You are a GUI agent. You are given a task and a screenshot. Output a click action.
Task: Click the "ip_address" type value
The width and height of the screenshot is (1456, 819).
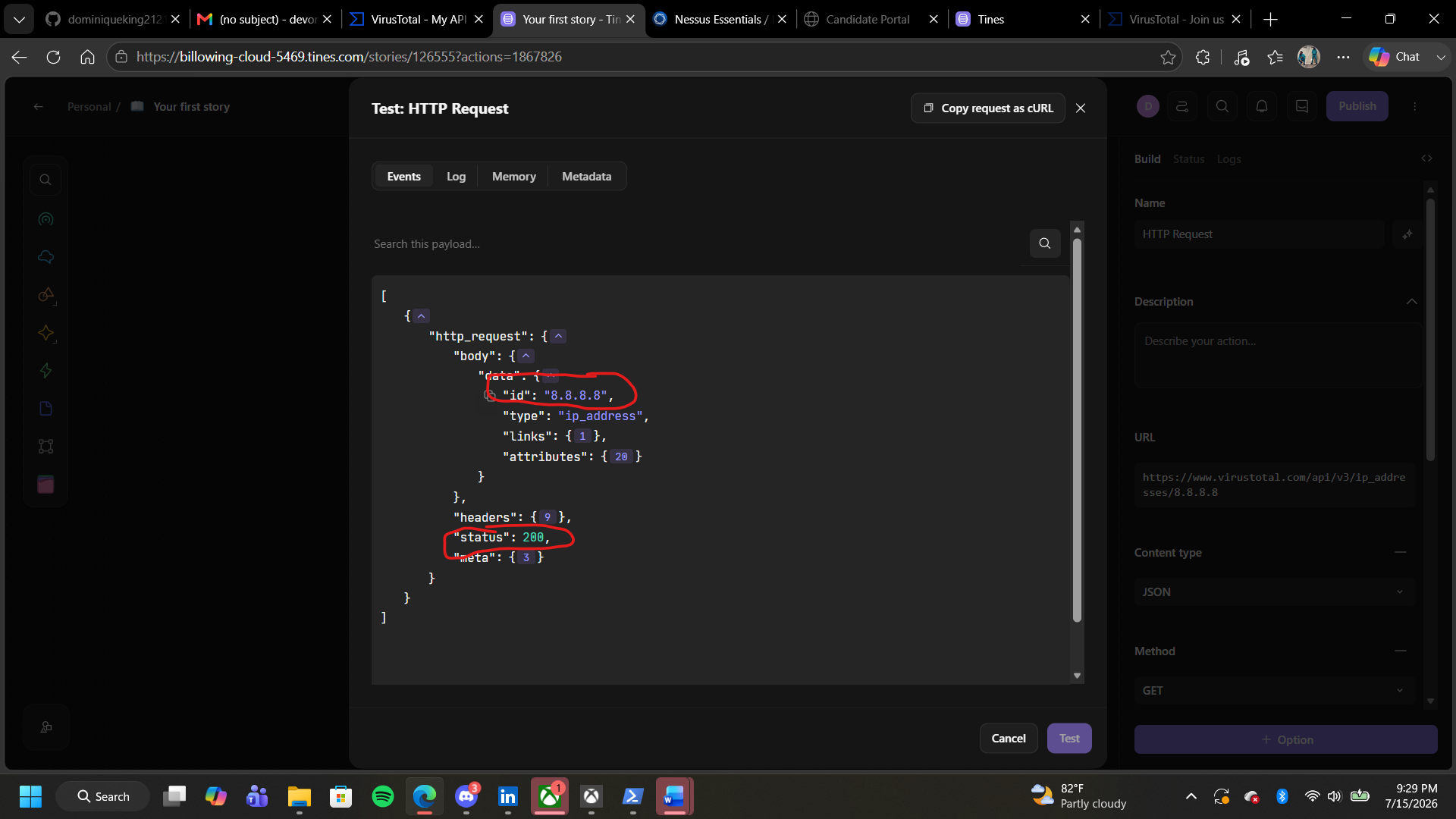click(601, 416)
